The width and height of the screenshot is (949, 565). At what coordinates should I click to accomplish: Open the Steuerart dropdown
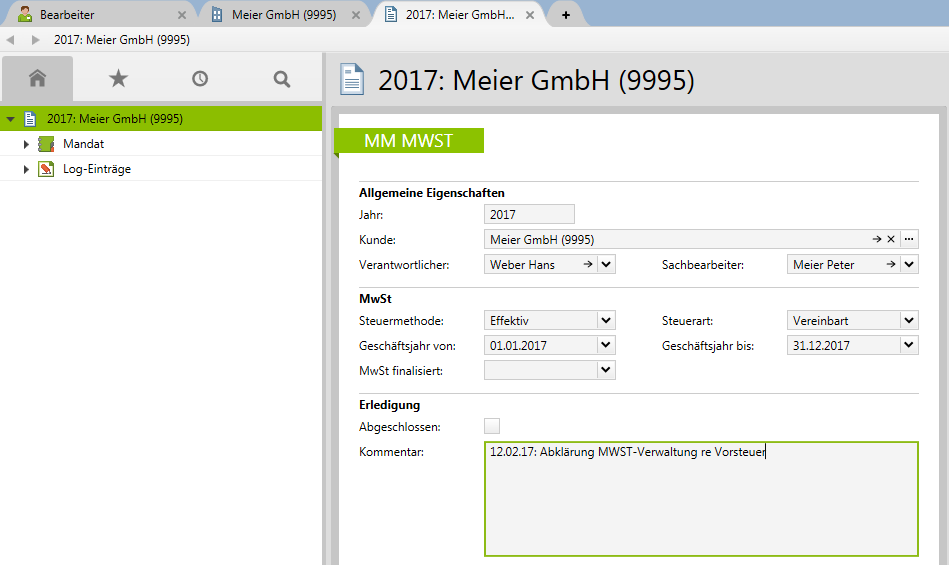909,320
